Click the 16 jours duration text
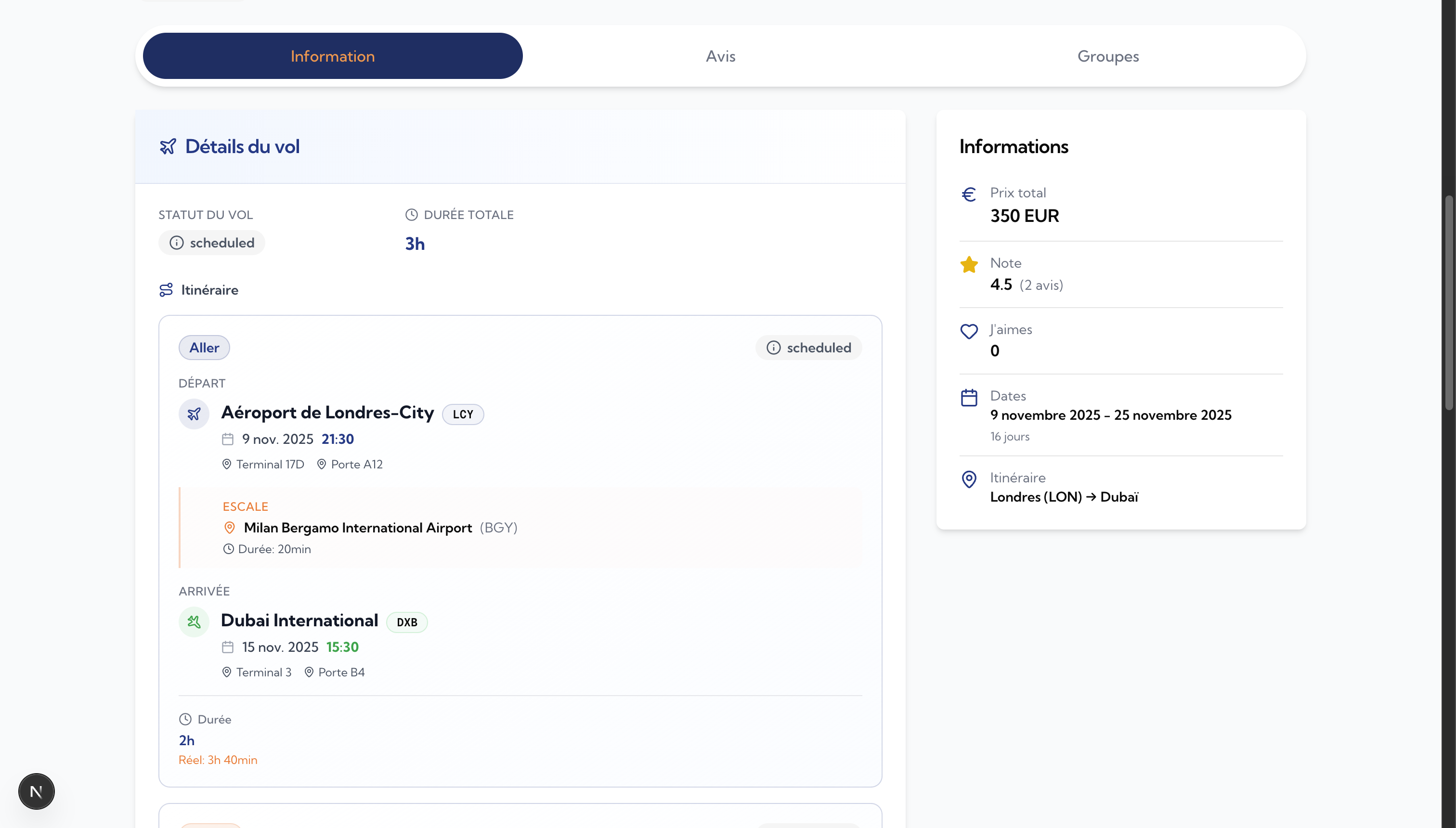1456x828 pixels. [1010, 437]
